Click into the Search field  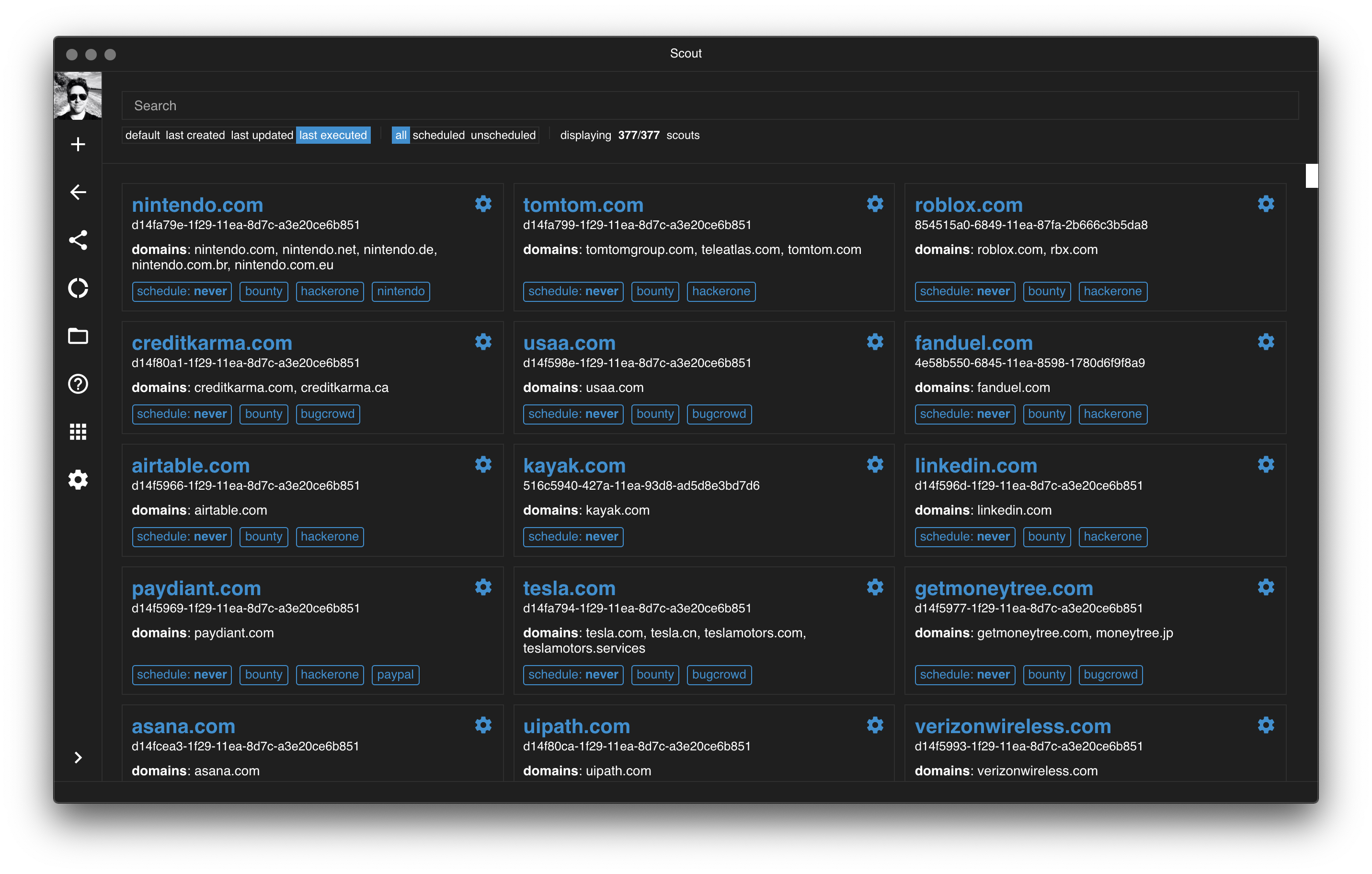tap(710, 105)
